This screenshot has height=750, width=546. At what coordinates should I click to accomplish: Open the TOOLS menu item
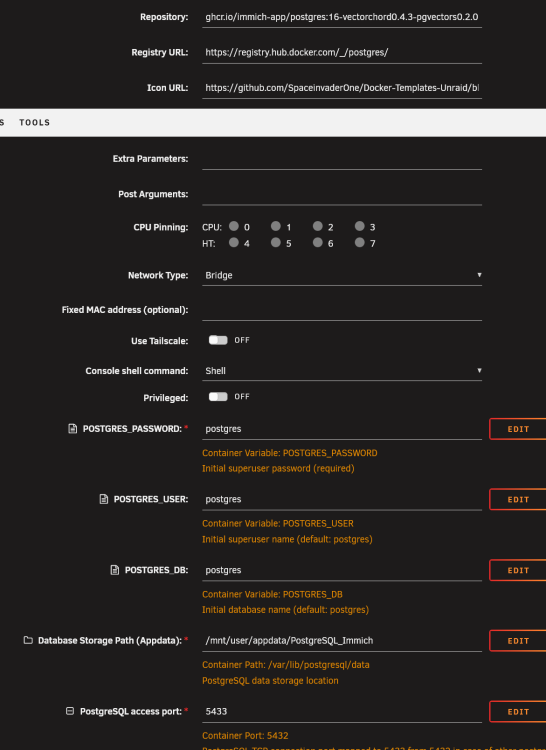(x=34, y=122)
